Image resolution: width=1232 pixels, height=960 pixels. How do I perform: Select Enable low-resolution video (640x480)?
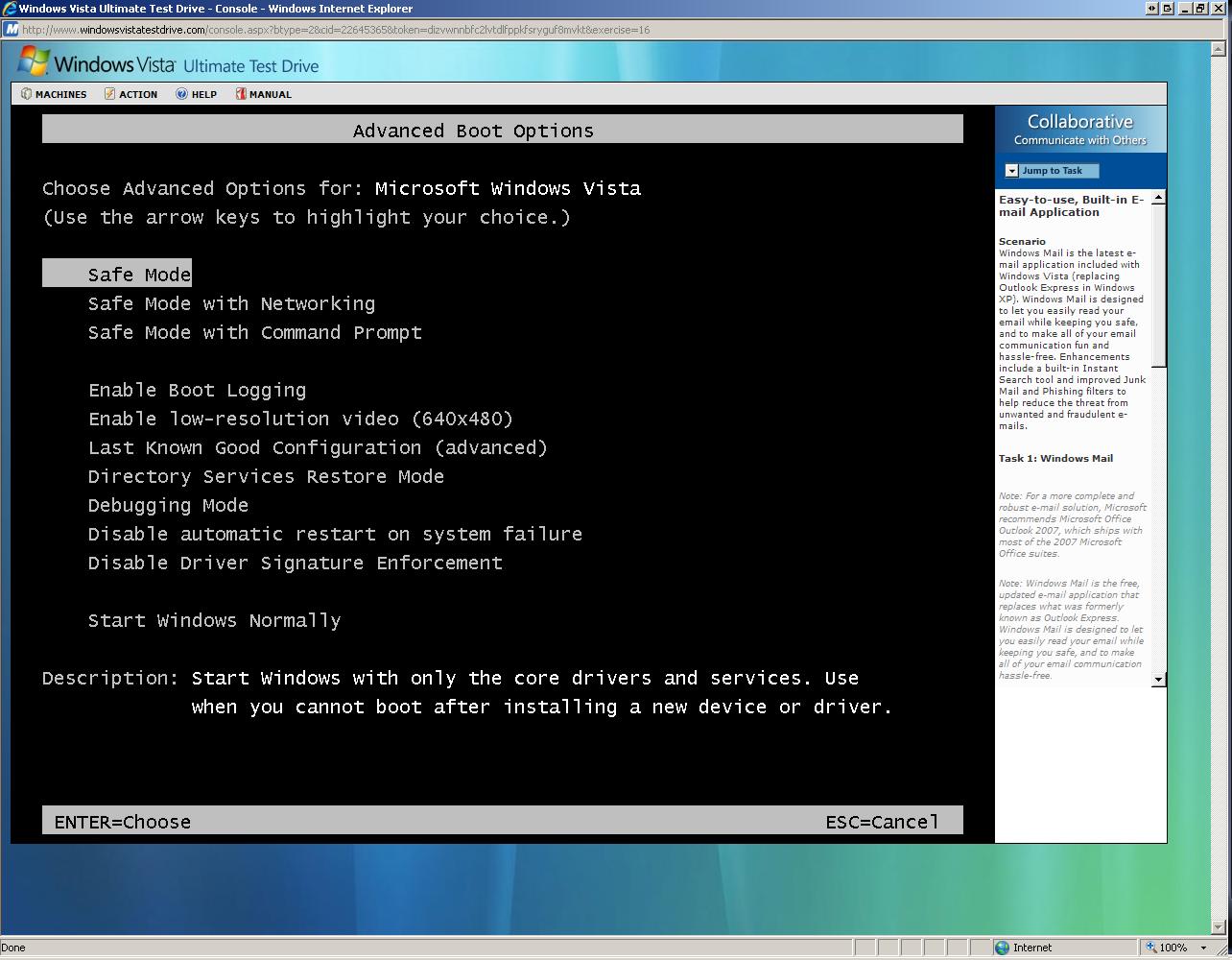(x=300, y=419)
